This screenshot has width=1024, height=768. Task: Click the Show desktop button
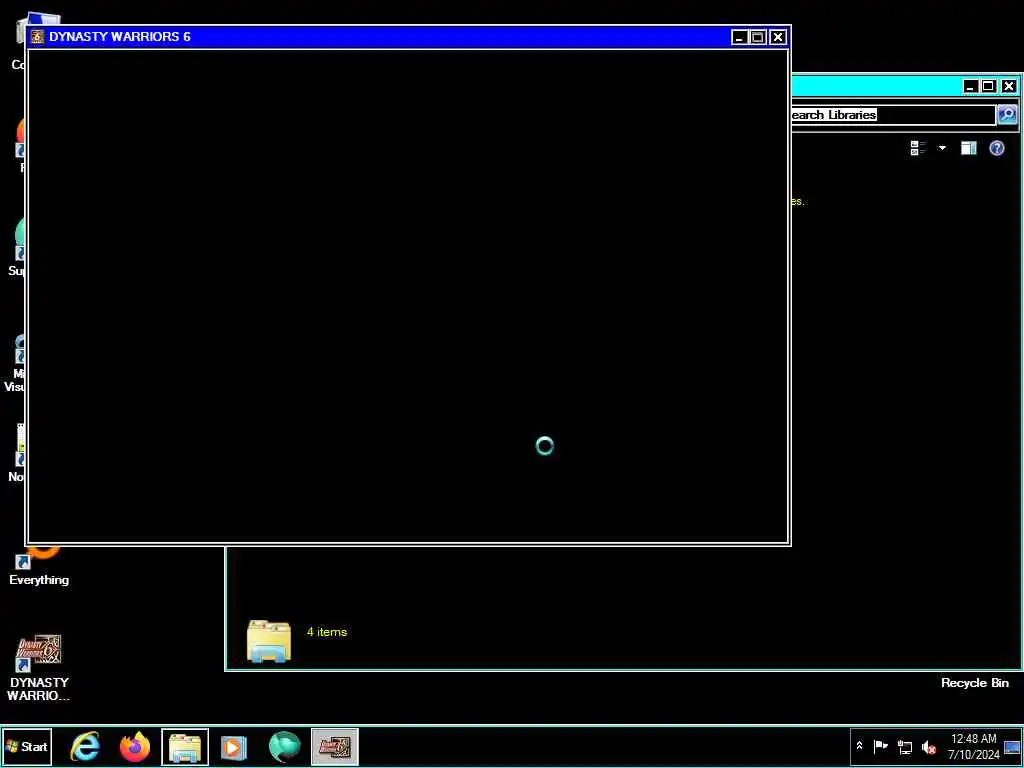tap(1013, 746)
